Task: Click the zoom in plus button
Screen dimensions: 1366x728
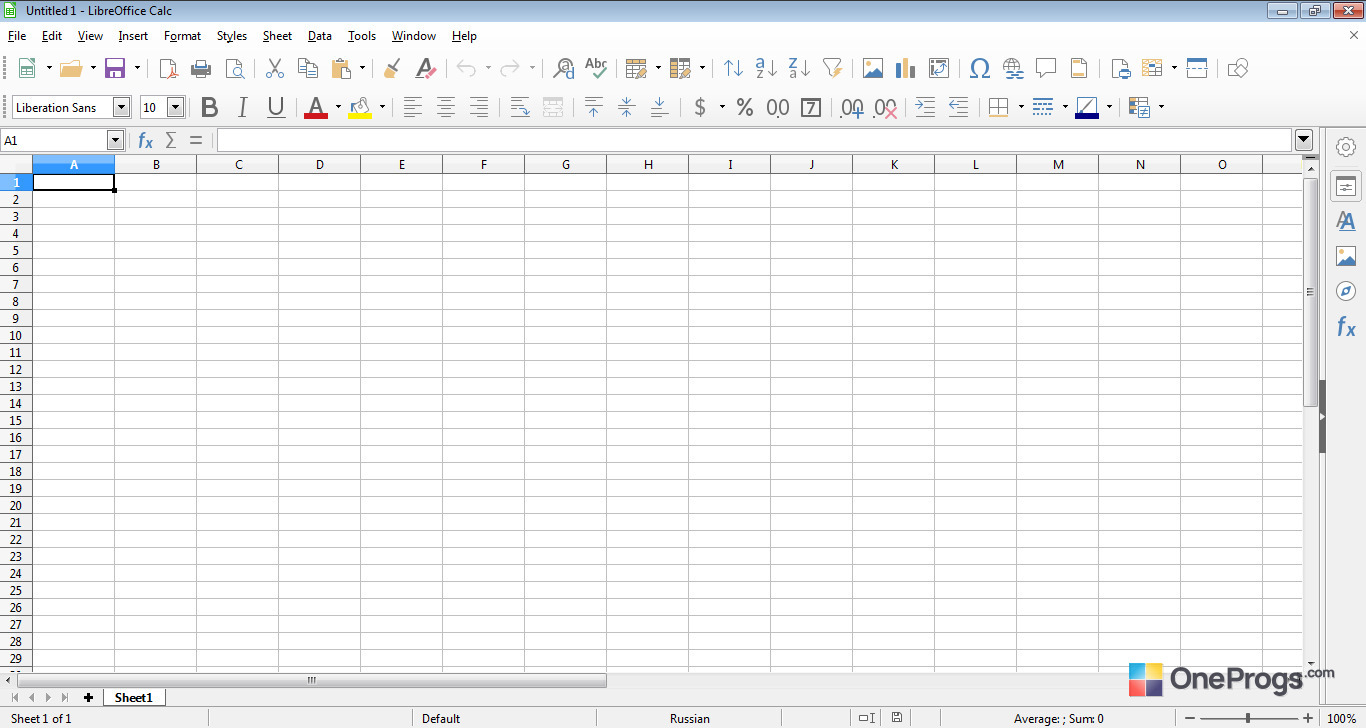Action: point(1308,718)
